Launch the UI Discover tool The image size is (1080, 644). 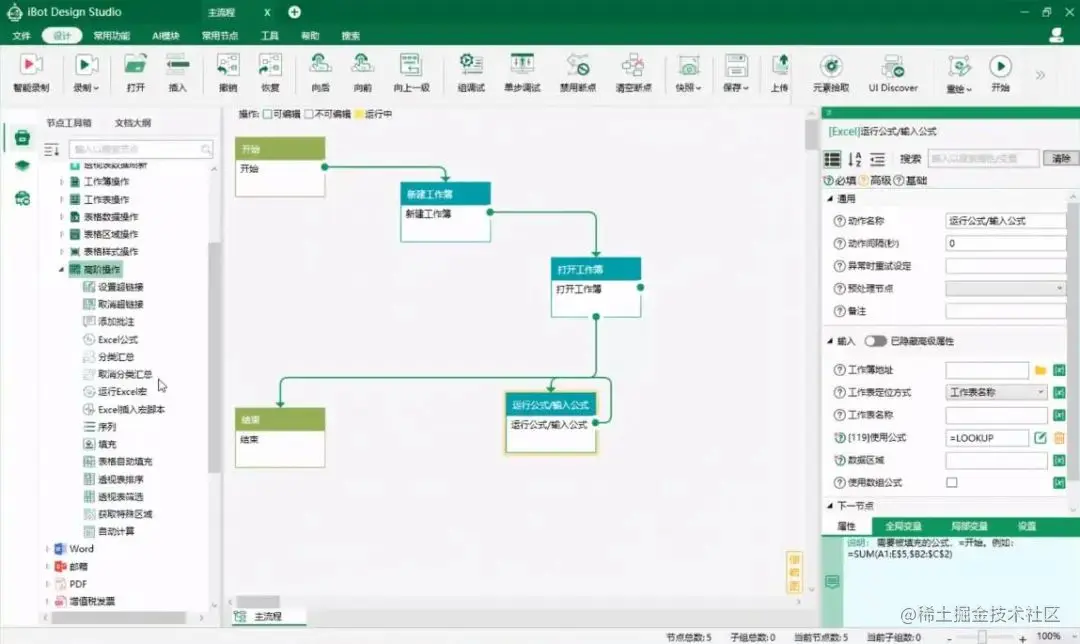click(x=893, y=72)
